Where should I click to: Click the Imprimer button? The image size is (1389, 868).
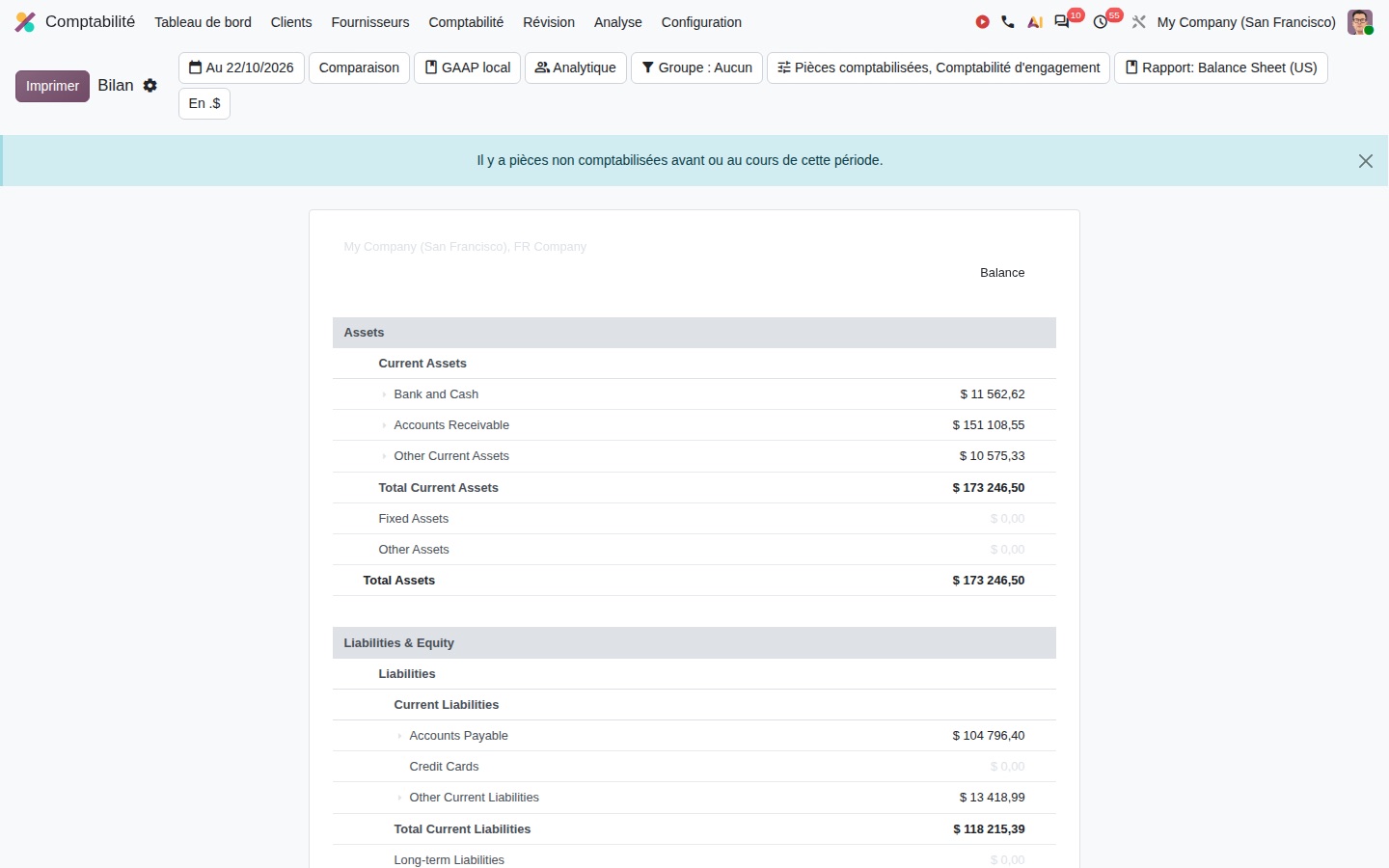(52, 86)
